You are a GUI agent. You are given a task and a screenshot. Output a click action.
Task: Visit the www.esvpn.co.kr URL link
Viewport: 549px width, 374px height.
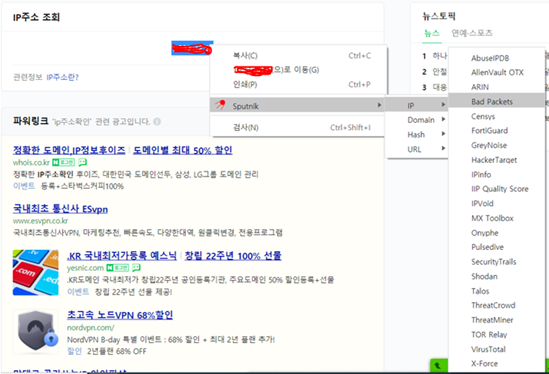[x=40, y=221]
